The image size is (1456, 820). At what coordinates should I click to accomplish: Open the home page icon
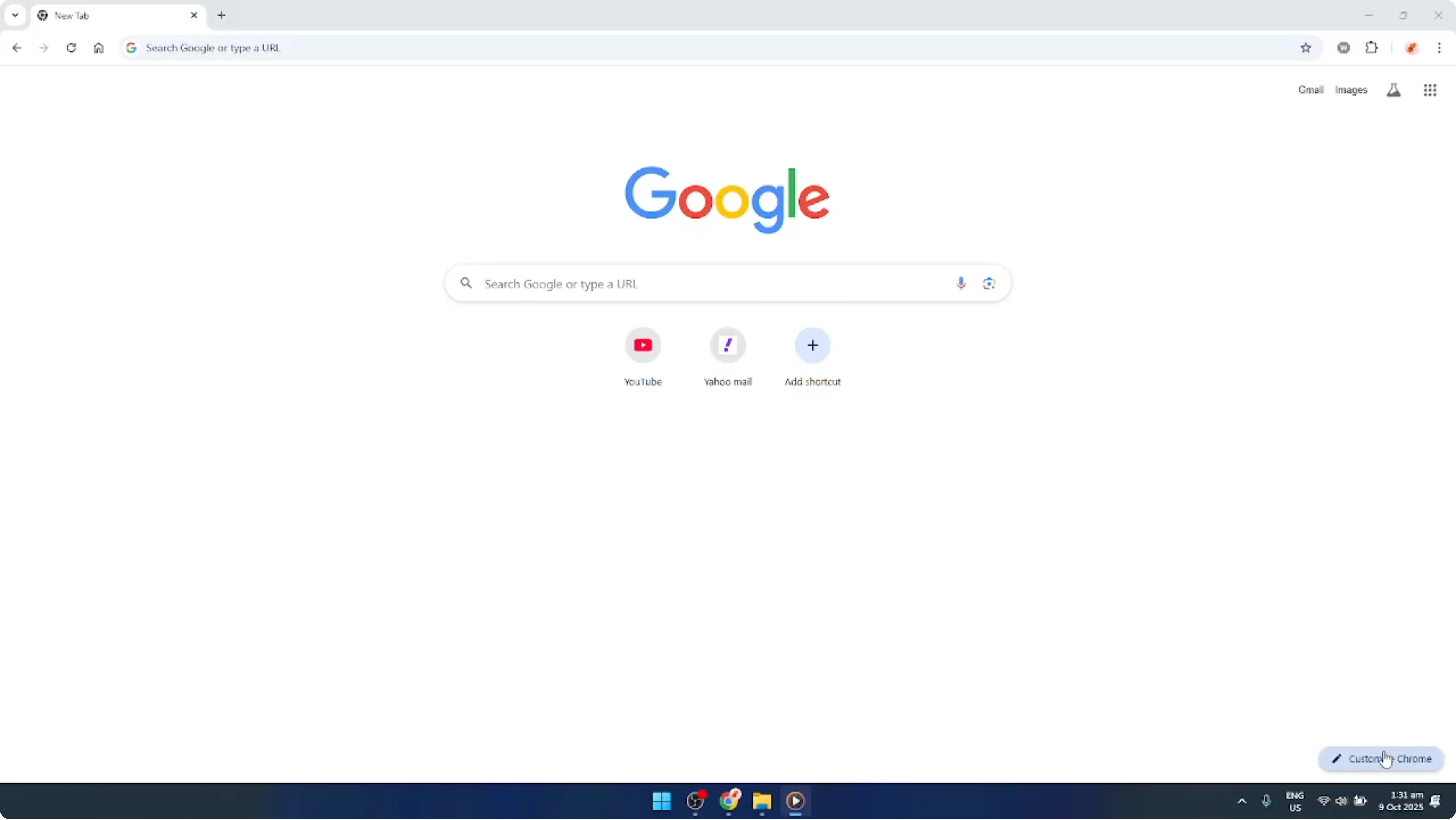[99, 48]
